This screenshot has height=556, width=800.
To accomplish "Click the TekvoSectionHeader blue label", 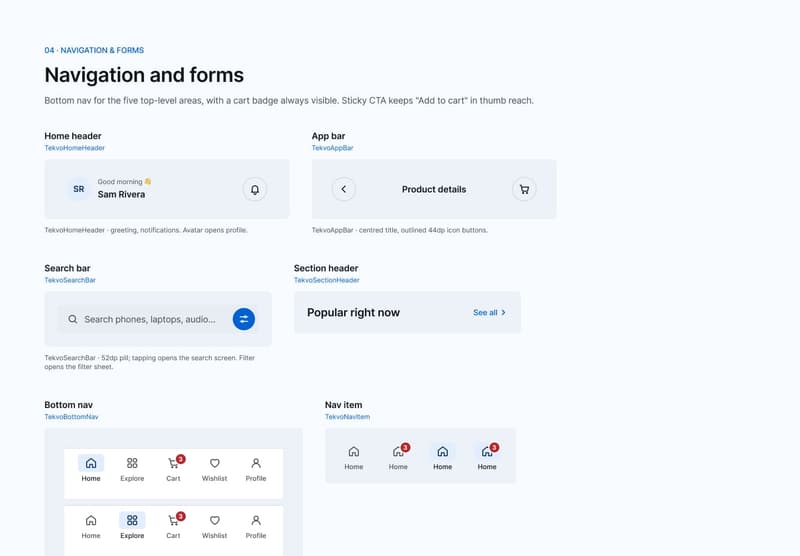I will pos(327,280).
